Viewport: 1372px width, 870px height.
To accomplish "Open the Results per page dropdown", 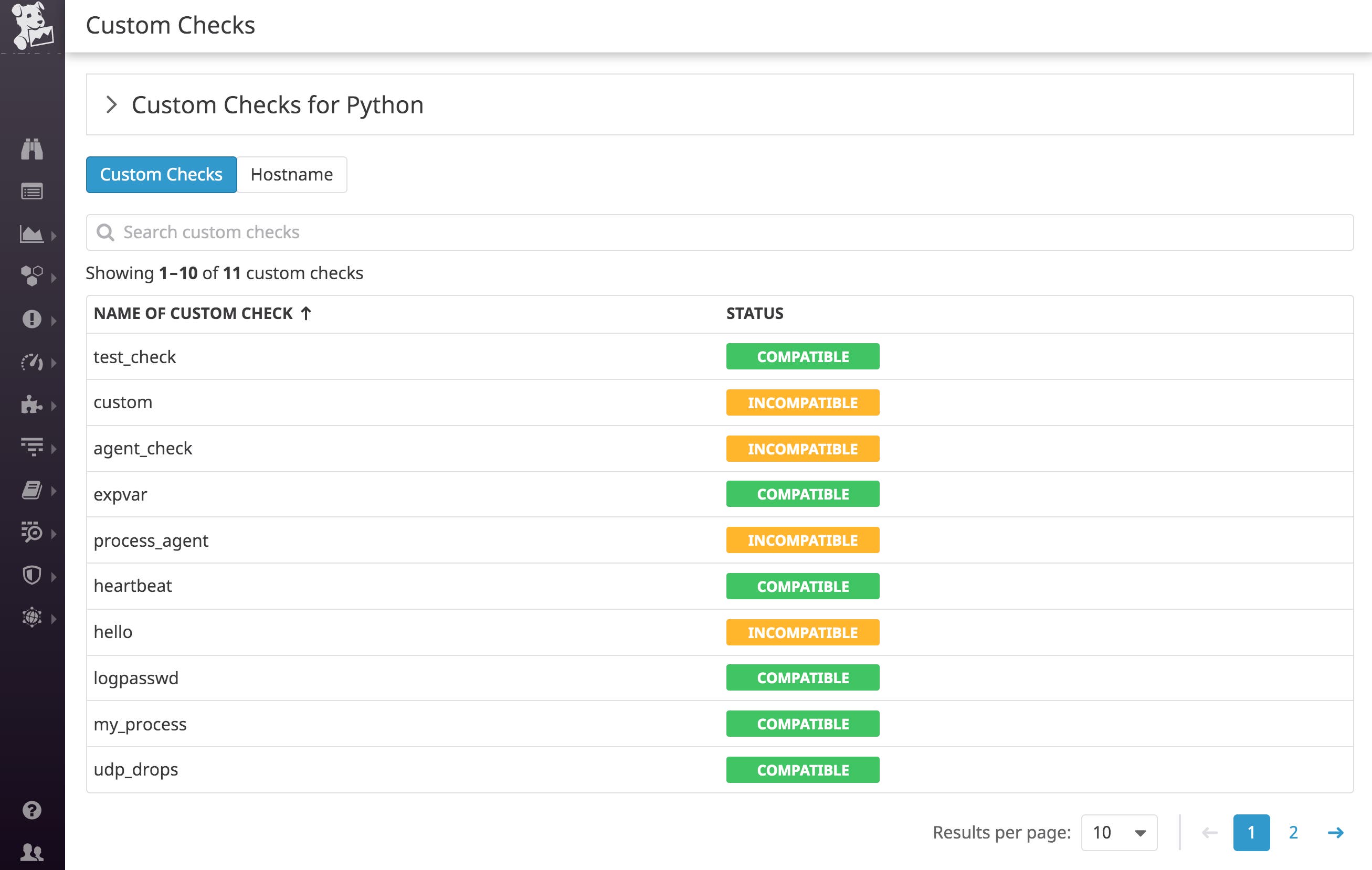I will (x=1118, y=832).
